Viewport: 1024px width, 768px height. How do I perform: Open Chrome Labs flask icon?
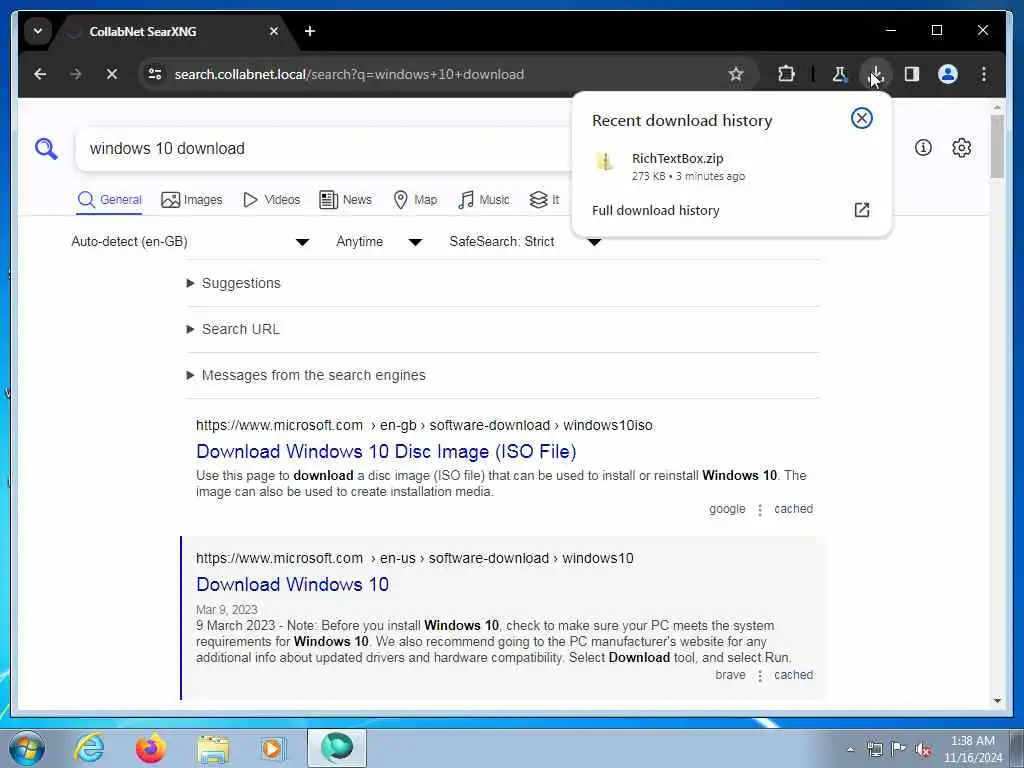pyautogui.click(x=839, y=74)
